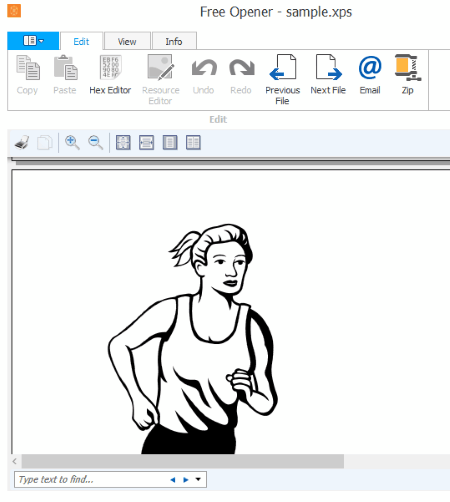450x502 pixels.
Task: Find the next search match
Action: click(x=186, y=480)
